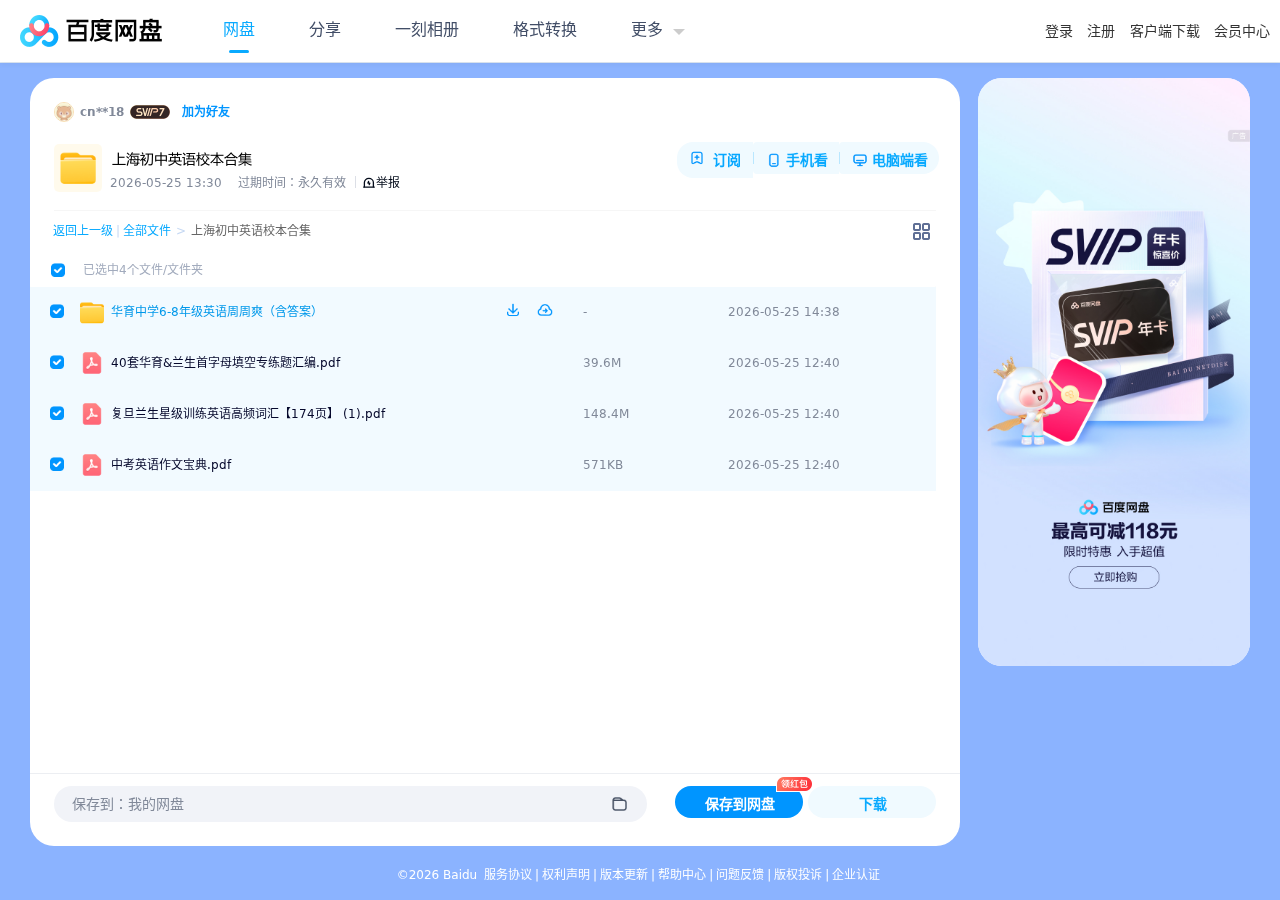Save 华育中学6-8年级 folder to cloud
This screenshot has height=900, width=1280.
(545, 310)
